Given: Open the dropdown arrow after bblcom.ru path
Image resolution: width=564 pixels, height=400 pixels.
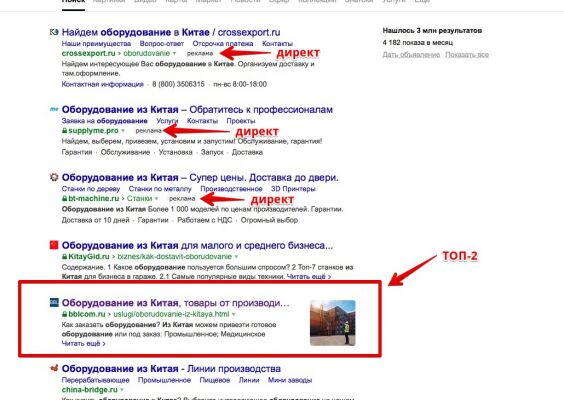Looking at the screenshot, I should pos(234,314).
